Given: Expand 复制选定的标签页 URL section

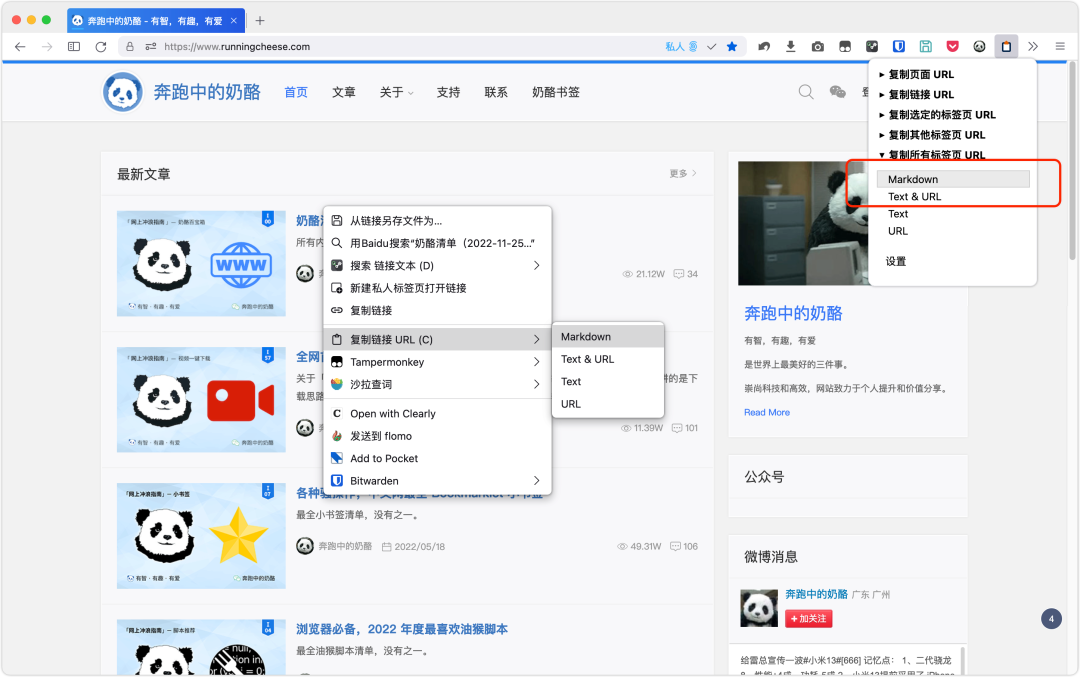Looking at the screenshot, I should [x=937, y=114].
